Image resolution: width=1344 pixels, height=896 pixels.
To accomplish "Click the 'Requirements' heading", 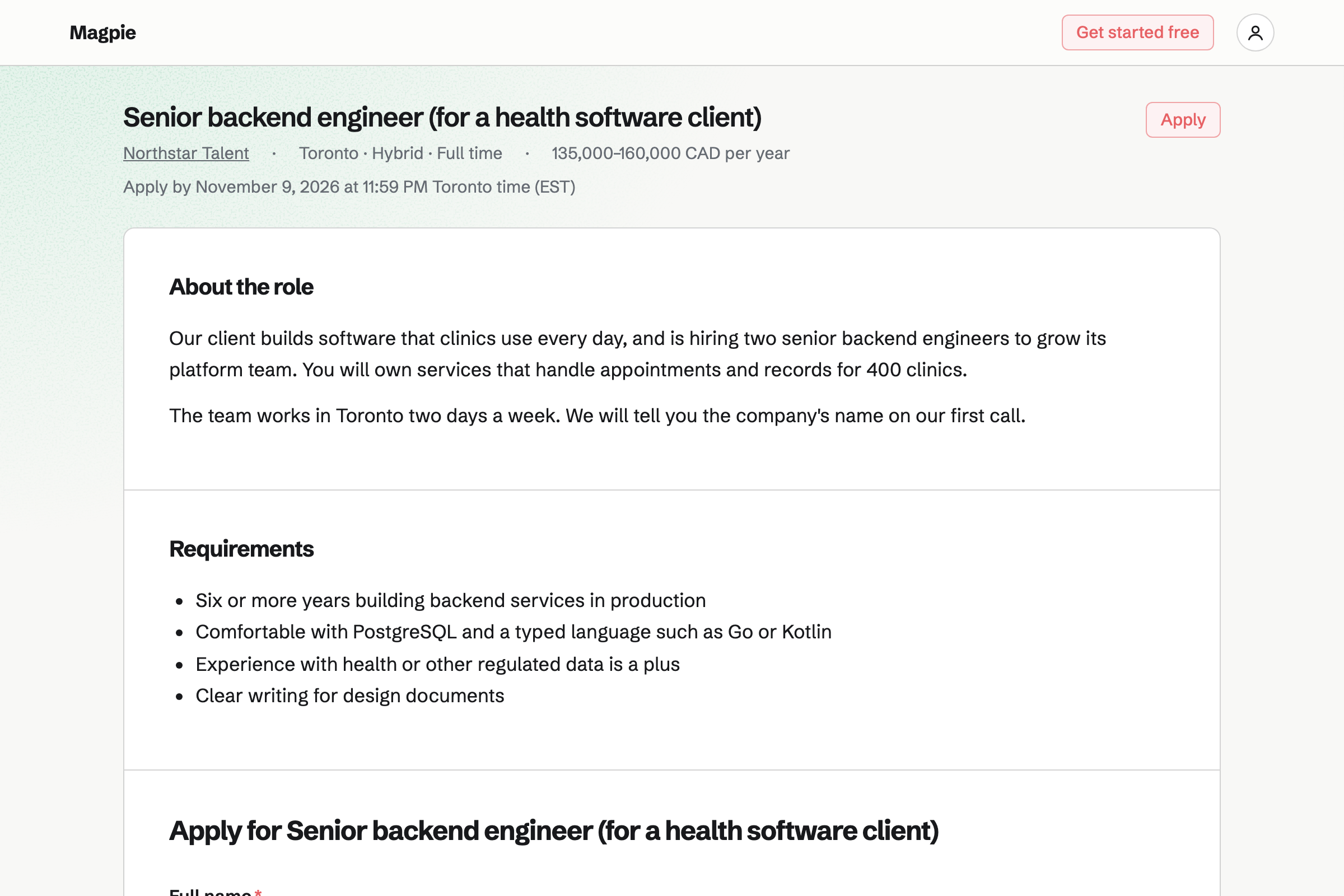I will 241,549.
